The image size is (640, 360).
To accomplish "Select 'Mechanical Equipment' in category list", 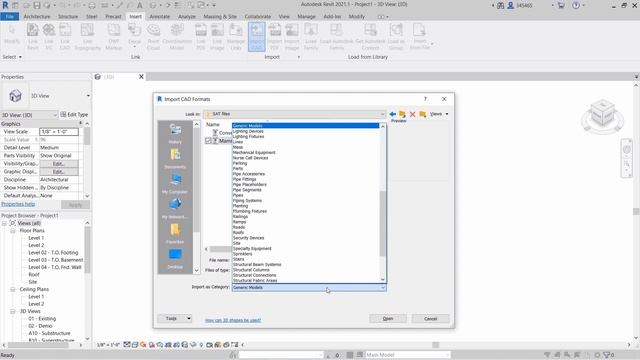I will coord(254,152).
